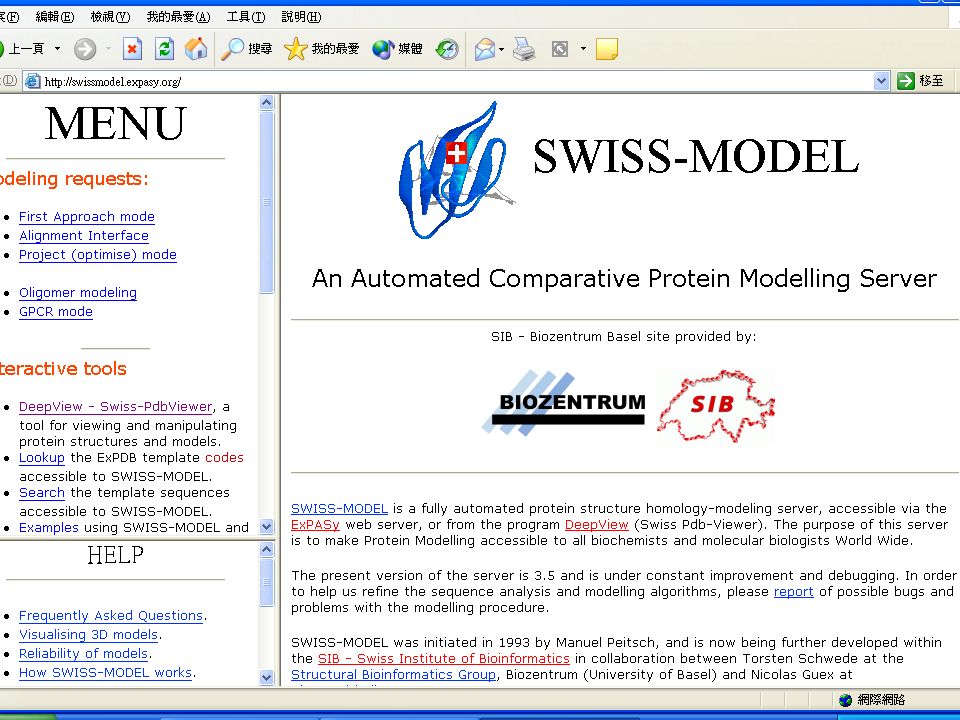
Task: Open Structural Bioinformatics Group link
Action: [393, 674]
